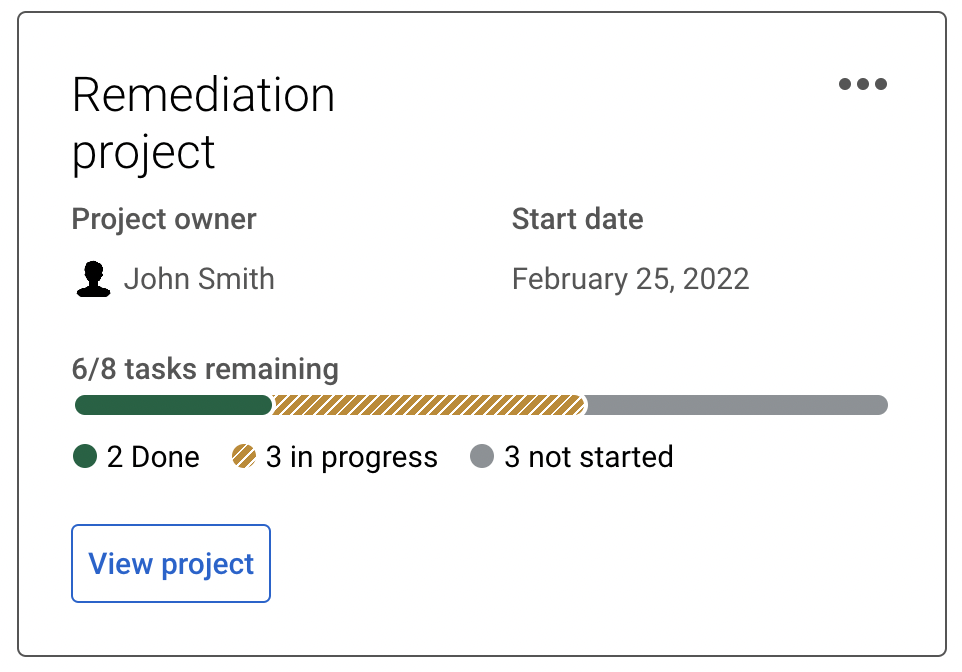Click the striped in-progress legend dot
Screen dimensions: 962x672
tap(244, 457)
